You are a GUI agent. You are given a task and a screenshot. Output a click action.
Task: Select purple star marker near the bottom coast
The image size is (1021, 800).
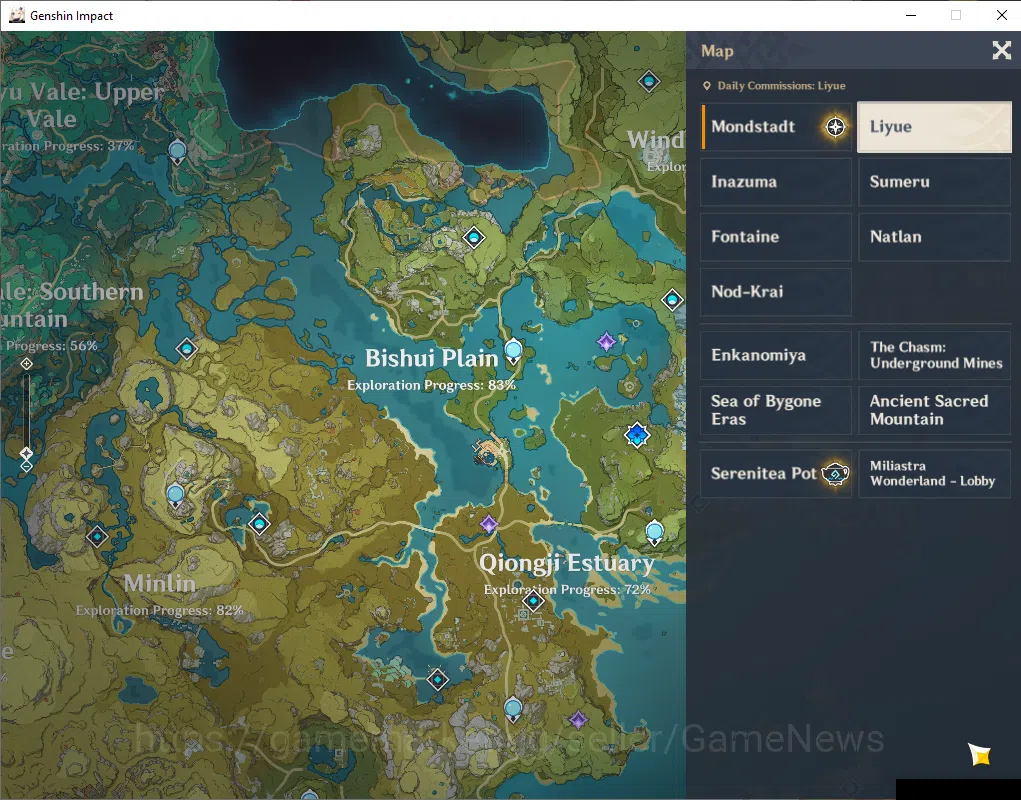coord(578,720)
